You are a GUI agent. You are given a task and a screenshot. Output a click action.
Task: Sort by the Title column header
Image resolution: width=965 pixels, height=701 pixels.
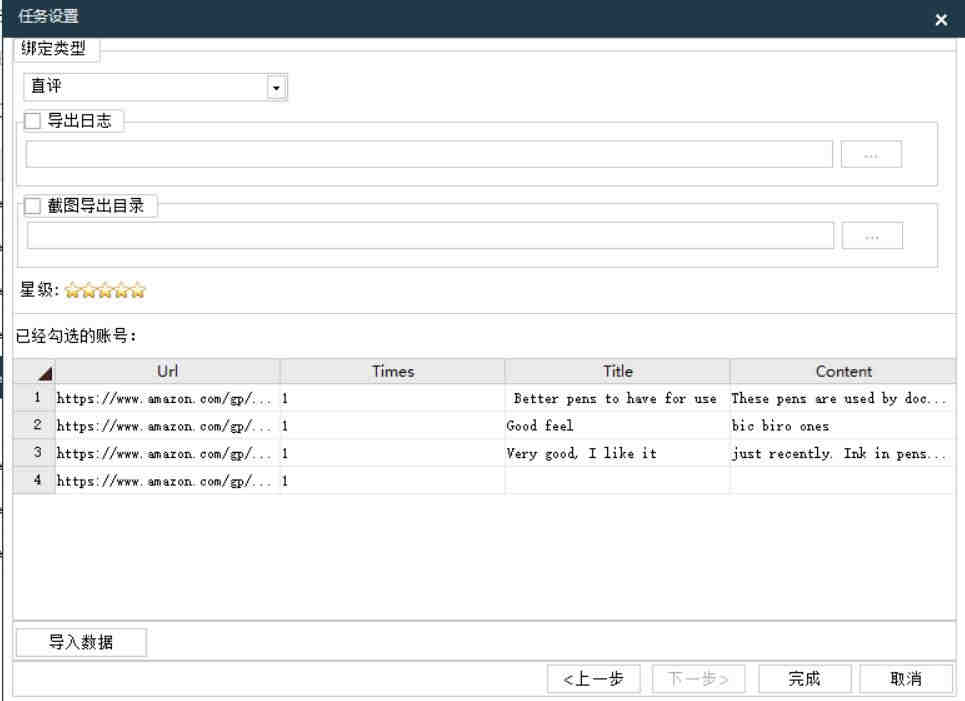click(617, 371)
